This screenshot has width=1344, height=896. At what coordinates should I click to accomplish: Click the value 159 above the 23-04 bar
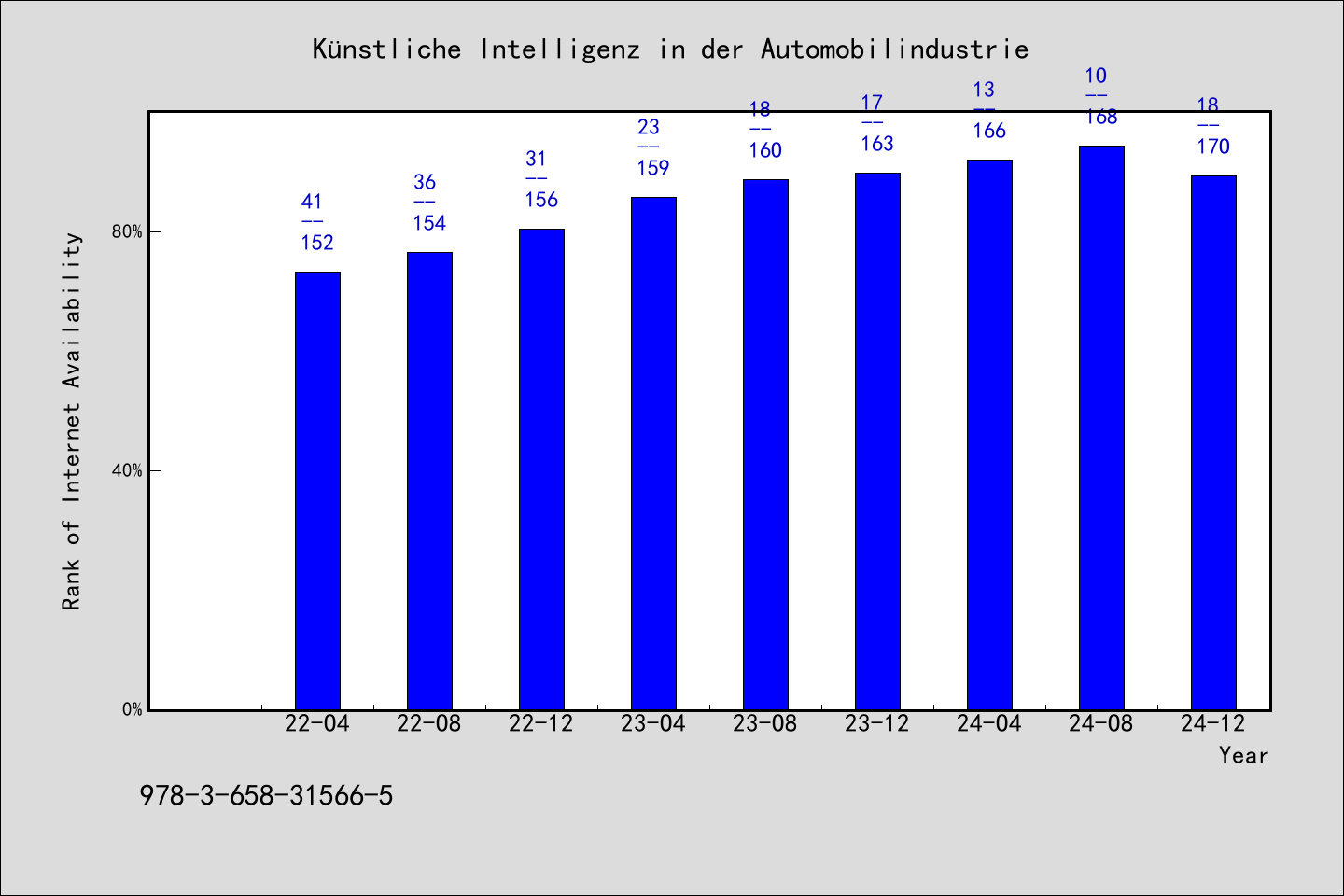(x=653, y=168)
